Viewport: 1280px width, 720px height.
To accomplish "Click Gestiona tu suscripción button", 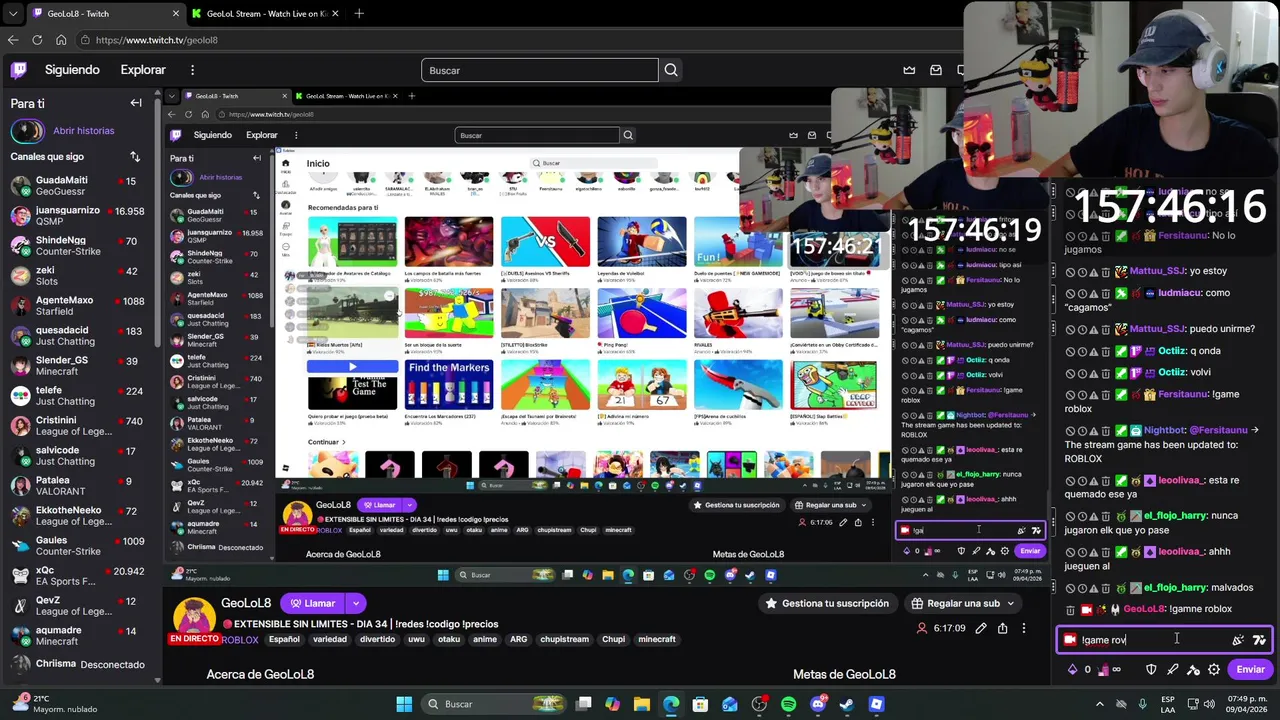I will (826, 604).
